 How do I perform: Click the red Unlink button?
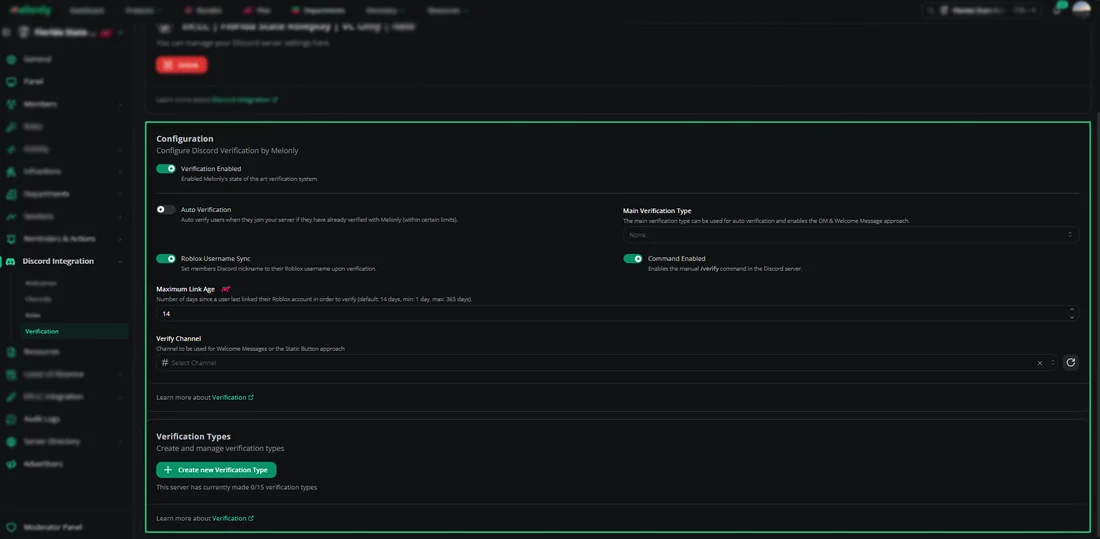point(182,65)
